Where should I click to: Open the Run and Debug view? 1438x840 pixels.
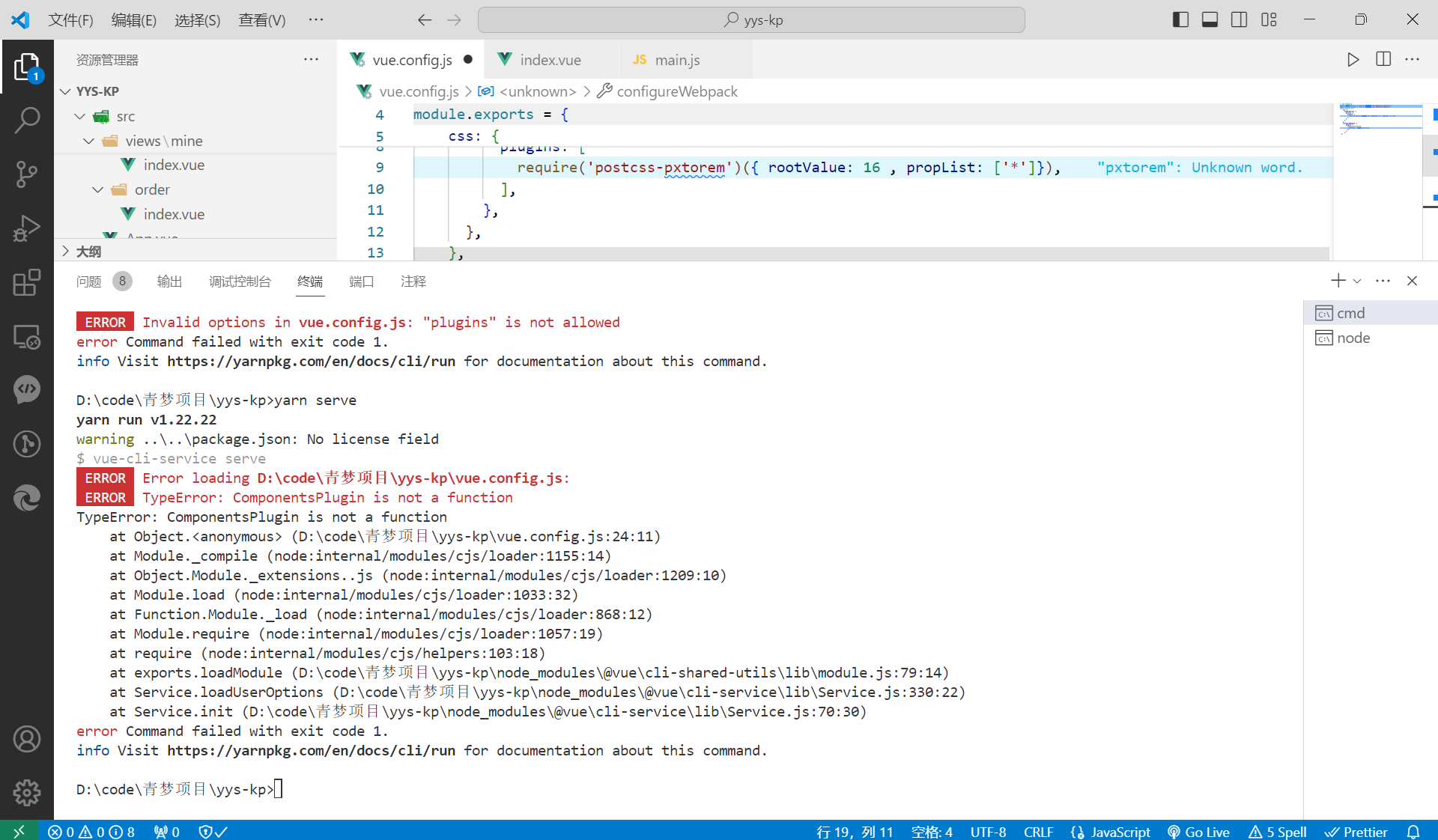pos(27,228)
